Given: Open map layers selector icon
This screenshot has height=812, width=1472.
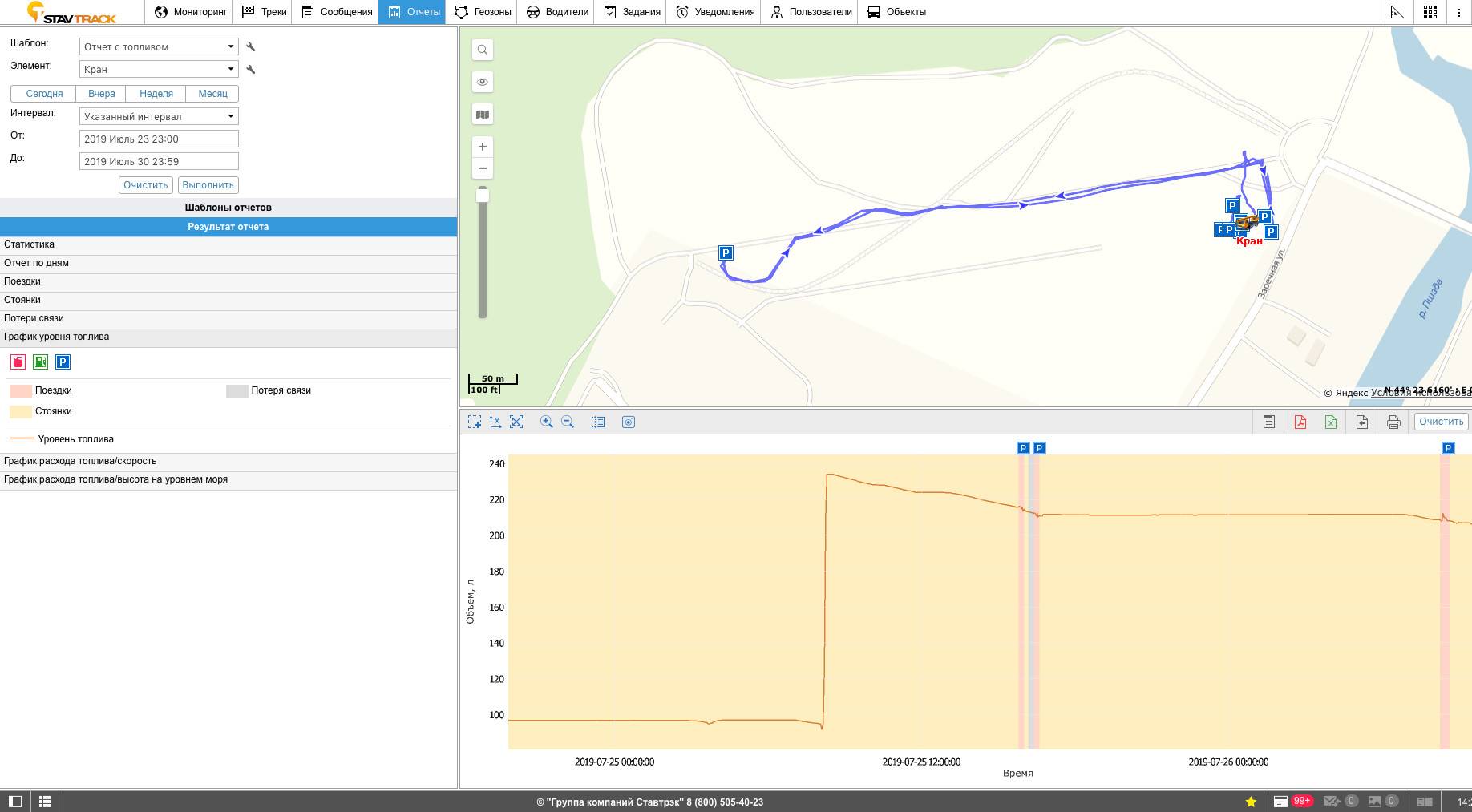Looking at the screenshot, I should [x=483, y=115].
